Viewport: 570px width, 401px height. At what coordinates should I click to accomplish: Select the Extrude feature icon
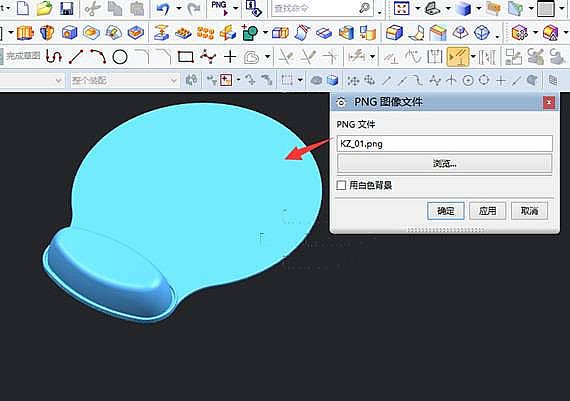(x=25, y=33)
